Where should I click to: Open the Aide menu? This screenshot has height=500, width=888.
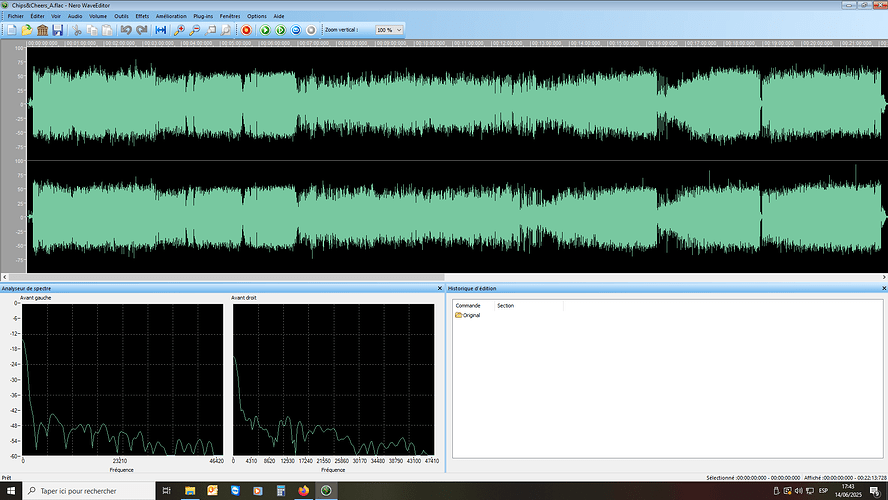279,16
